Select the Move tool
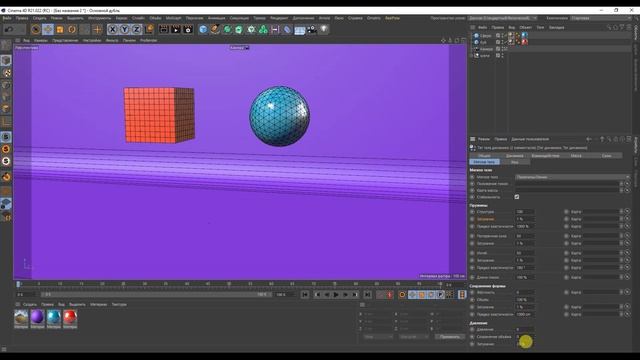640x360 pixels. click(48, 29)
